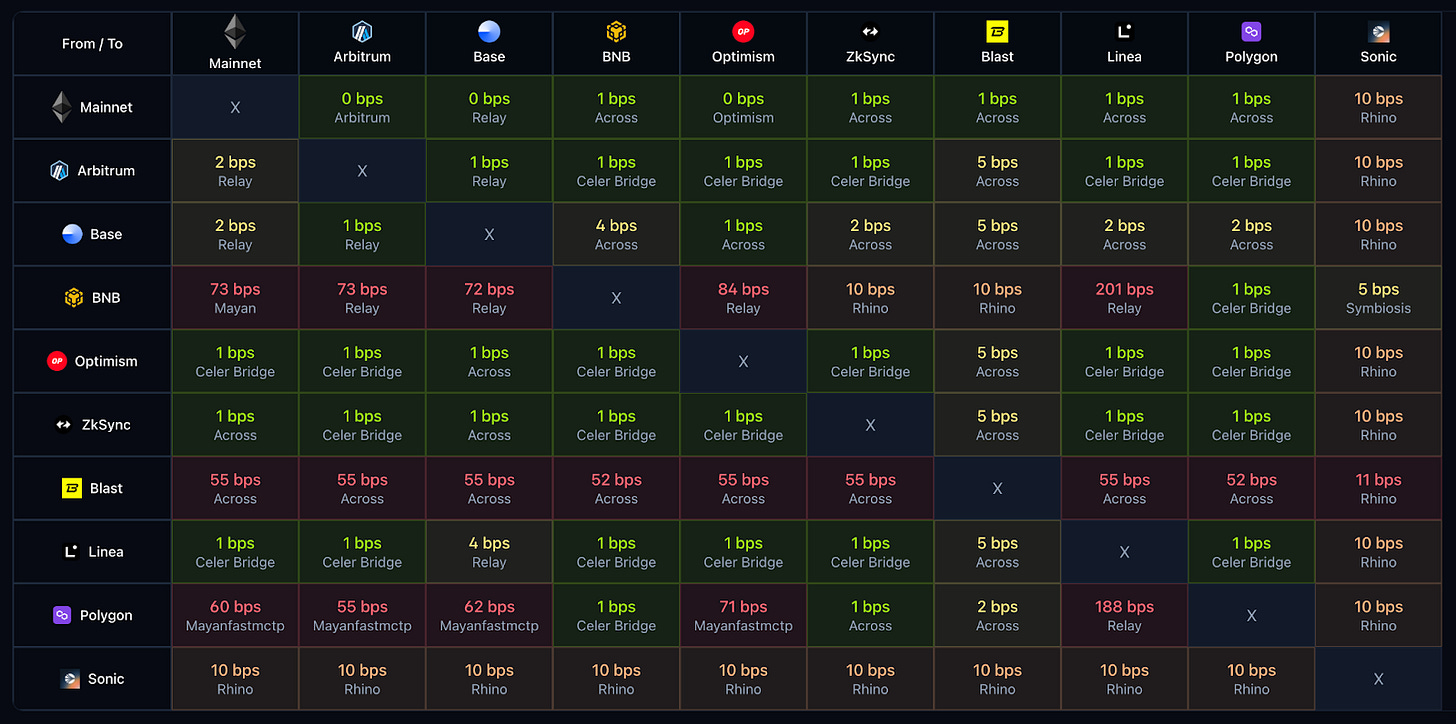Click the "4 bps Relay" cell
The image size is (1456, 724).
pos(489,552)
